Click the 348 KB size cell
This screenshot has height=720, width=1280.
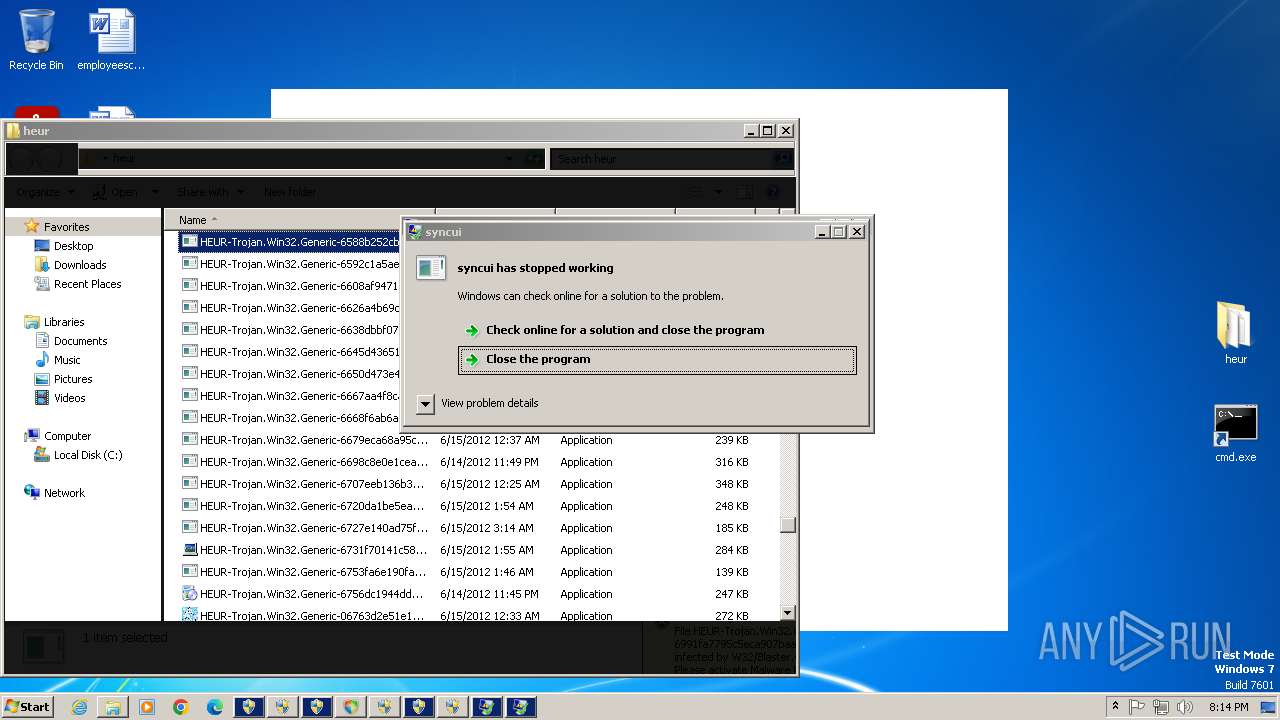[731, 484]
